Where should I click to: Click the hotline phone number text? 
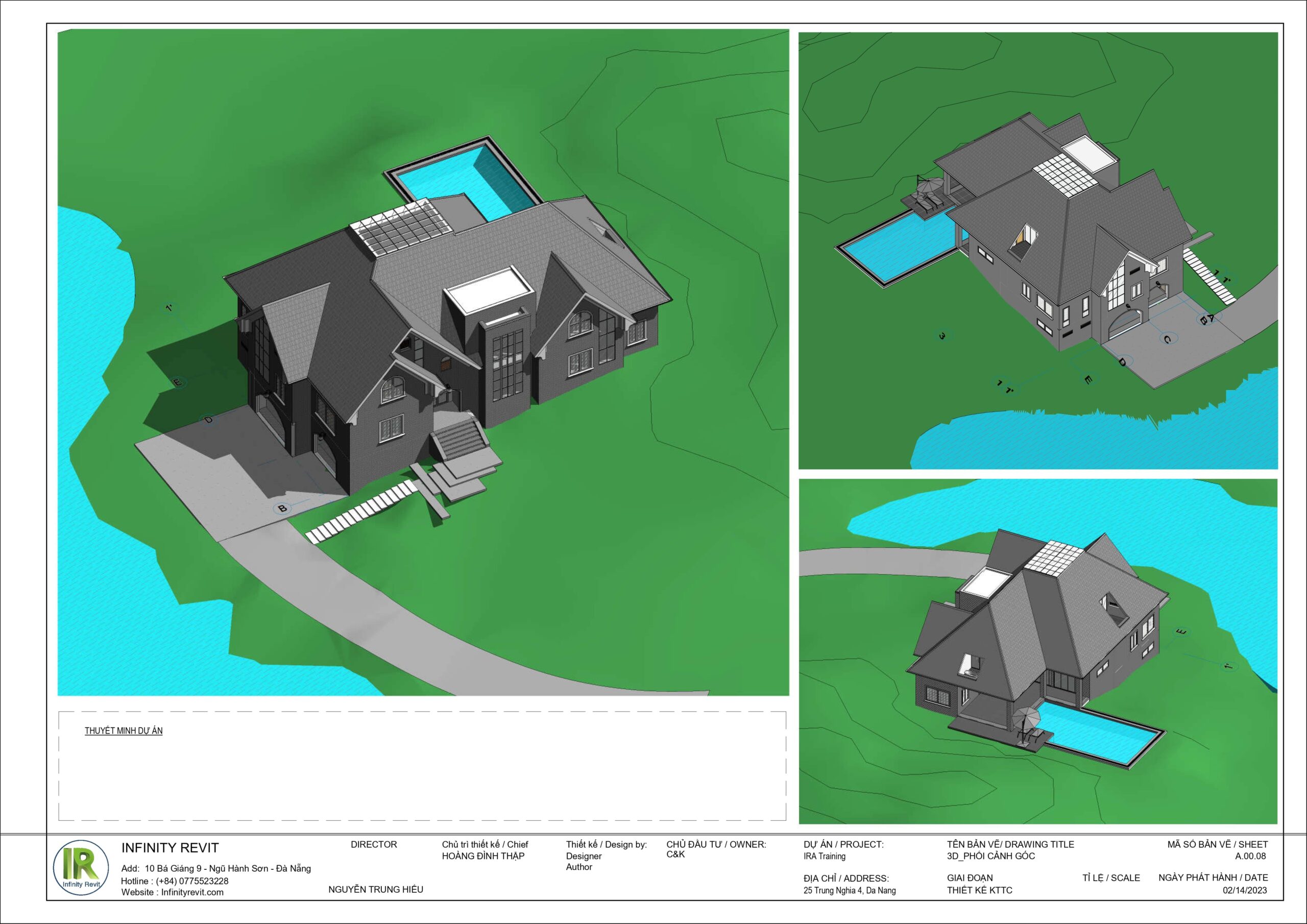(192, 881)
